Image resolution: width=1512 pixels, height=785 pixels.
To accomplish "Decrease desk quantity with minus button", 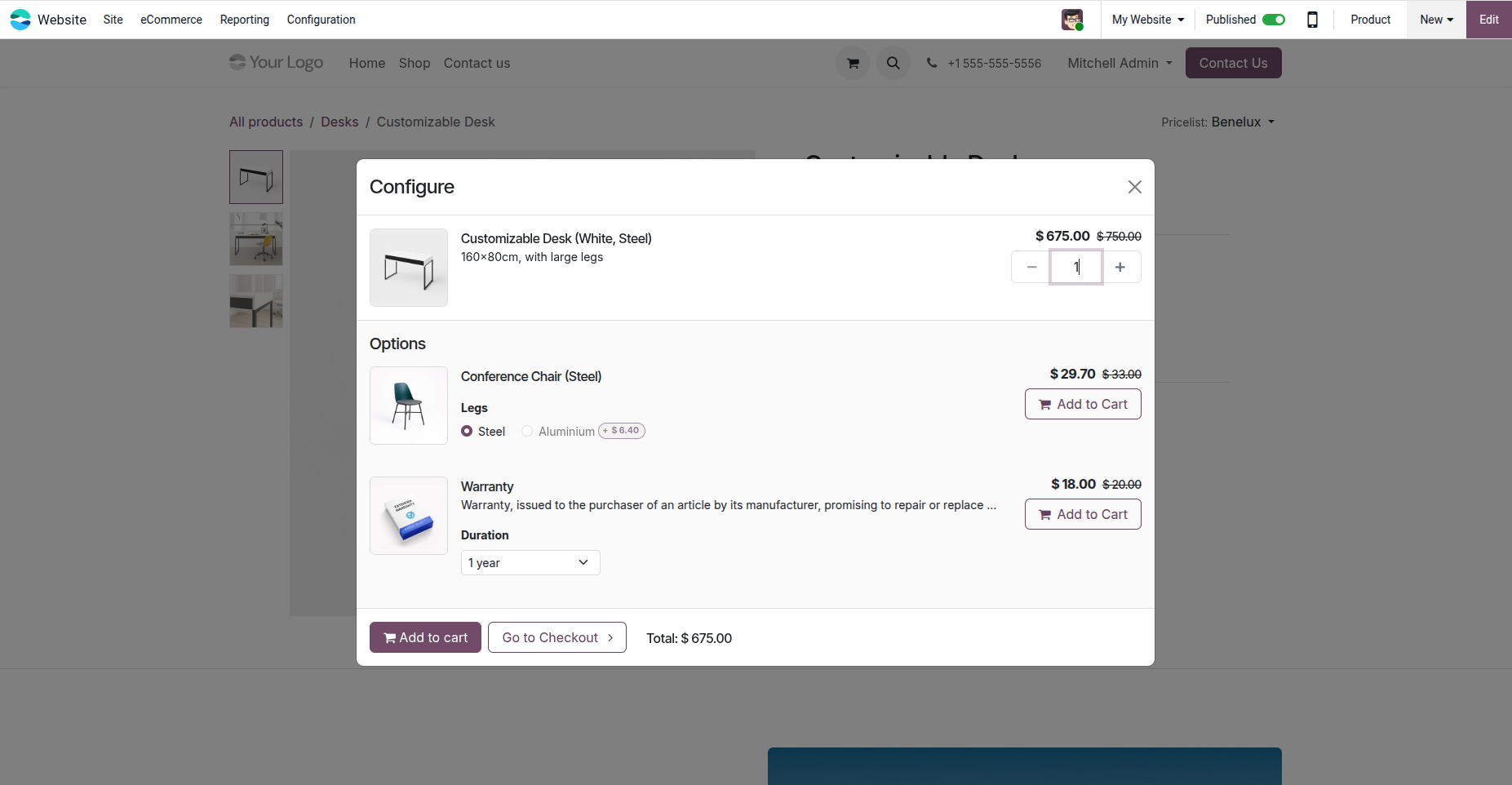I will pyautogui.click(x=1031, y=267).
